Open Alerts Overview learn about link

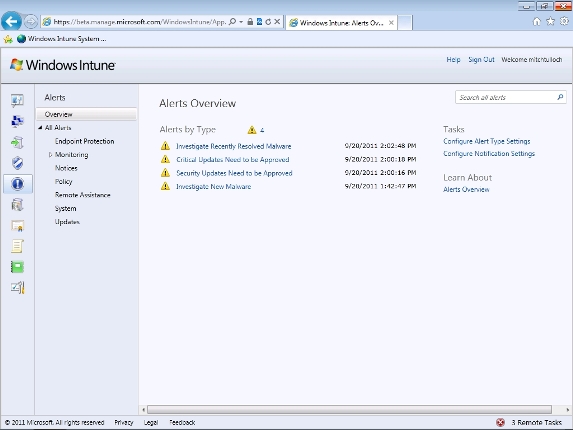pos(466,189)
